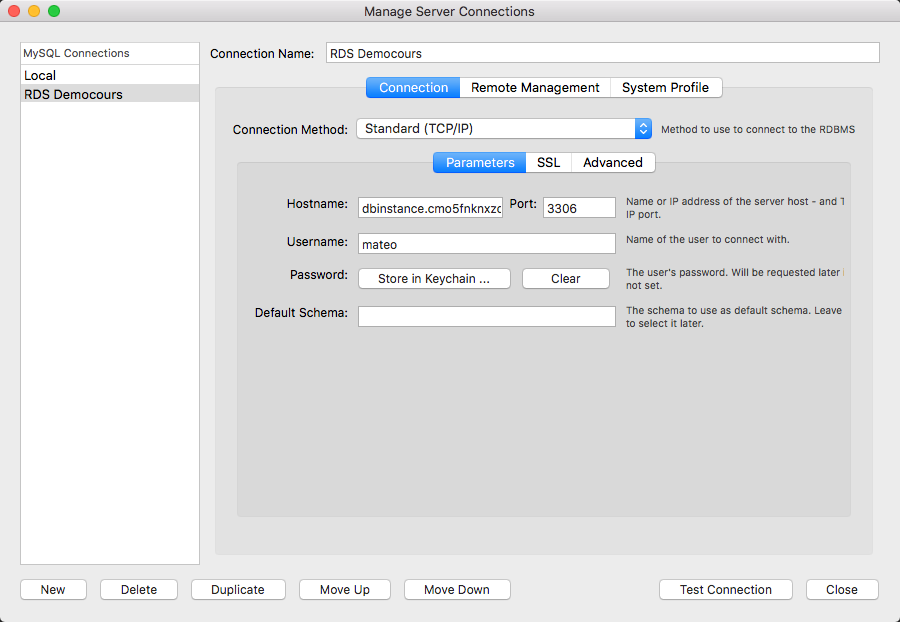Open the System Profile tab
This screenshot has height=622, width=900.
pyautogui.click(x=665, y=88)
